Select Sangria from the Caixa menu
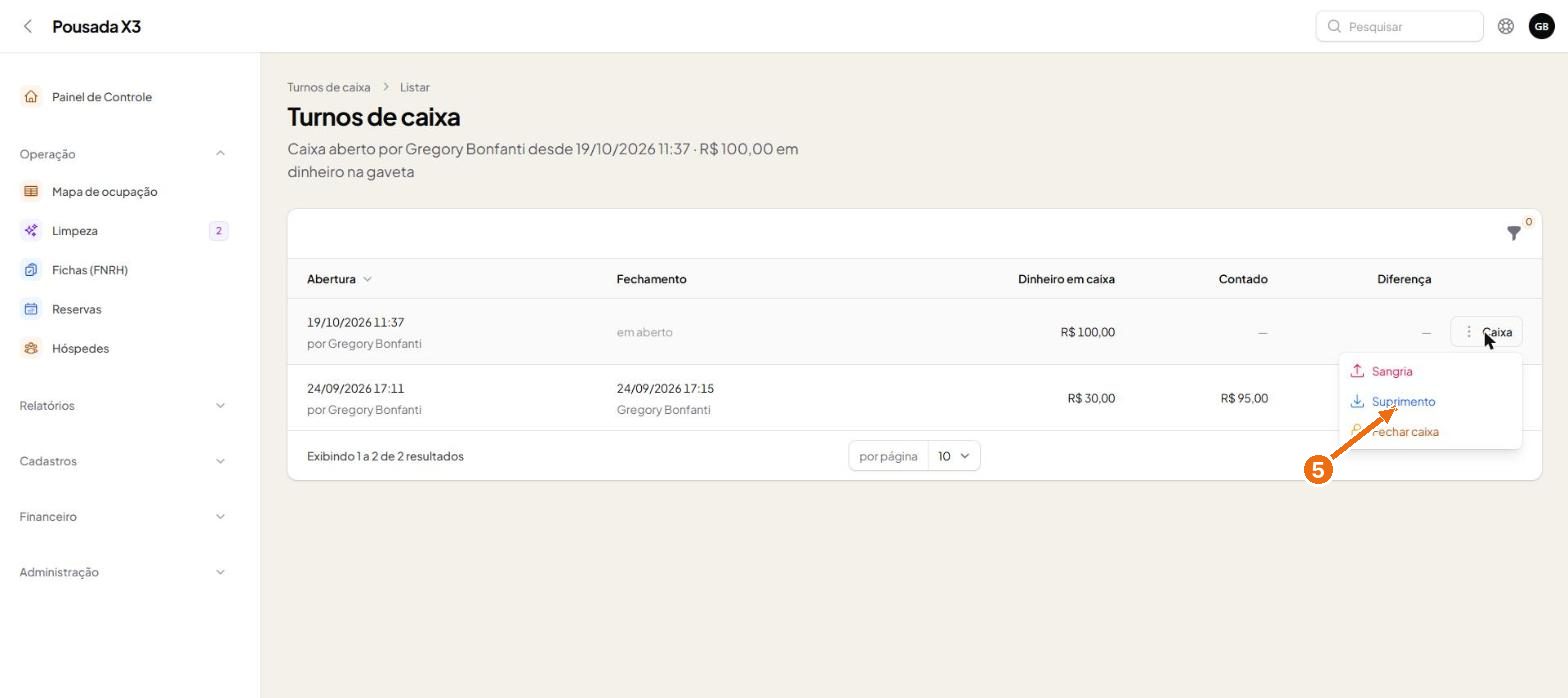Viewport: 1568px width, 698px height. (1430, 371)
